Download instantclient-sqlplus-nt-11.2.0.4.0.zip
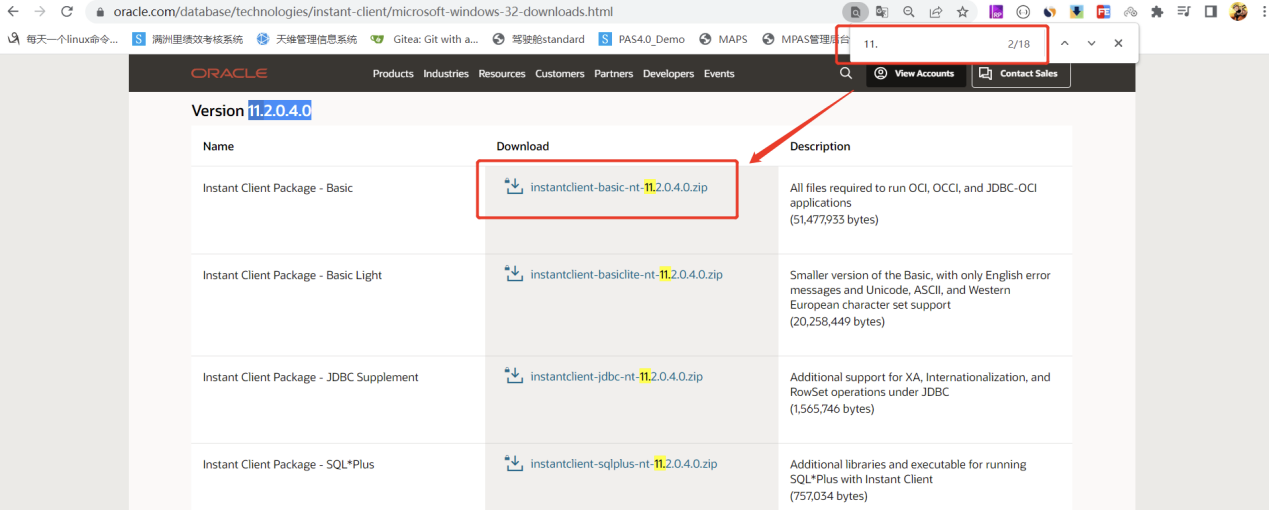This screenshot has width=1269, height=510. [623, 464]
